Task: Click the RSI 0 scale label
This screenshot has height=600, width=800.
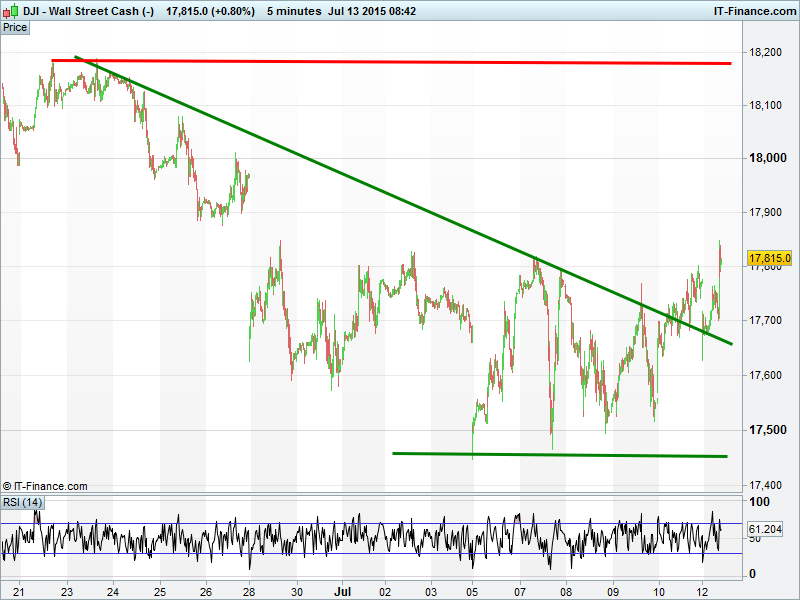Action: [752, 574]
